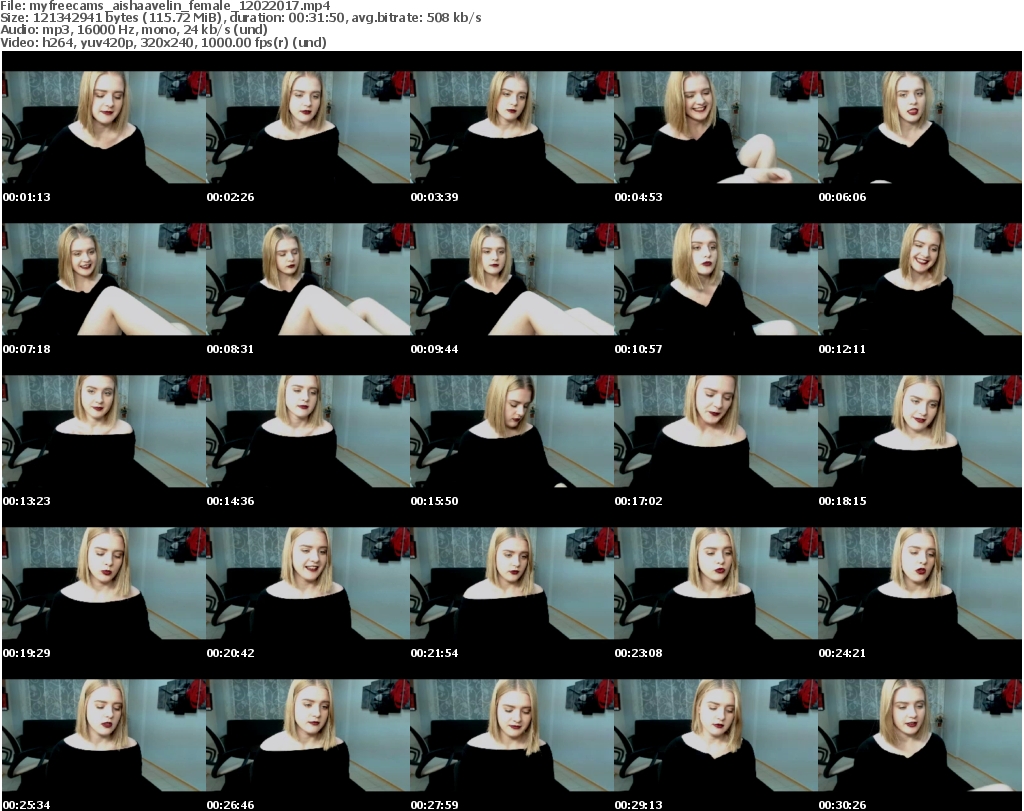1024x811 pixels.
Task: Click the 'Size: 121342941 bytes' line
Action: [x=241, y=18]
